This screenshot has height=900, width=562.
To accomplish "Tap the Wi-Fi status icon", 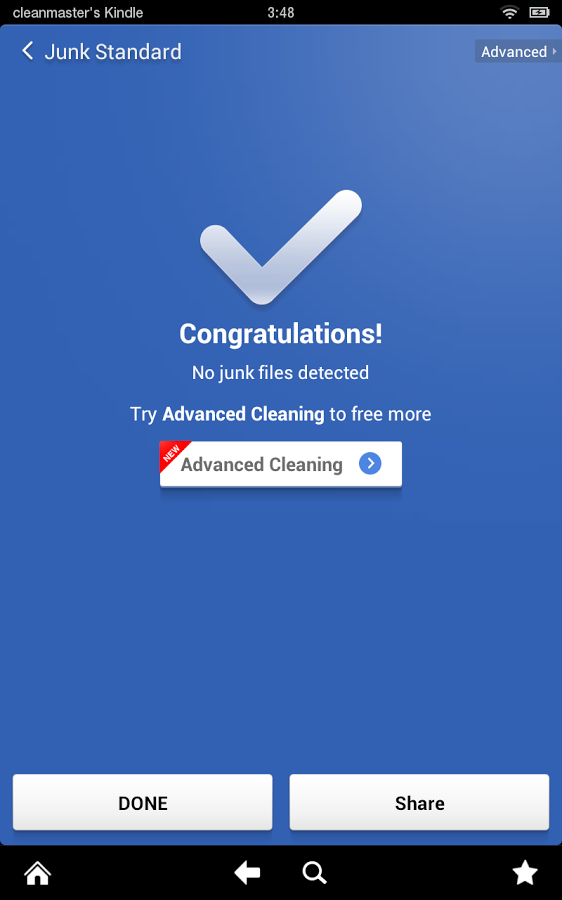I will 509,12.
